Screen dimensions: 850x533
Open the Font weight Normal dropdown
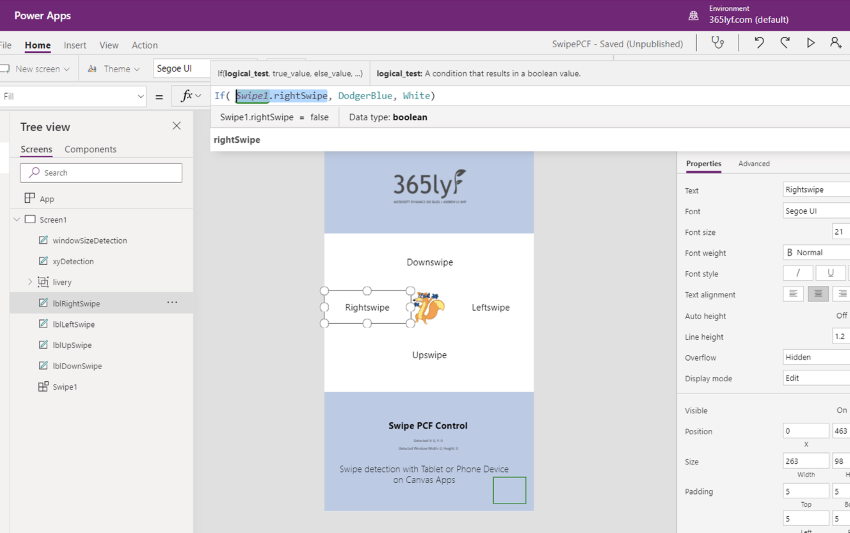[816, 253]
